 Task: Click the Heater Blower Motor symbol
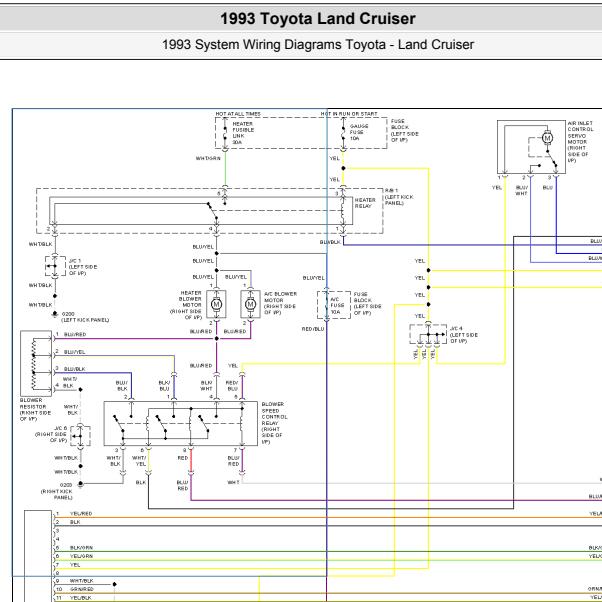pyautogui.click(x=216, y=304)
